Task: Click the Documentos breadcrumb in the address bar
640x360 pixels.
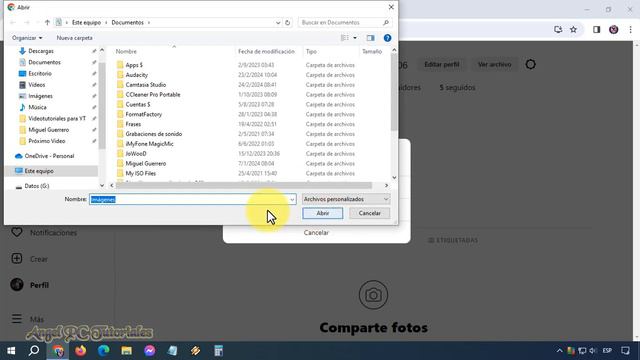Action: [x=127, y=22]
